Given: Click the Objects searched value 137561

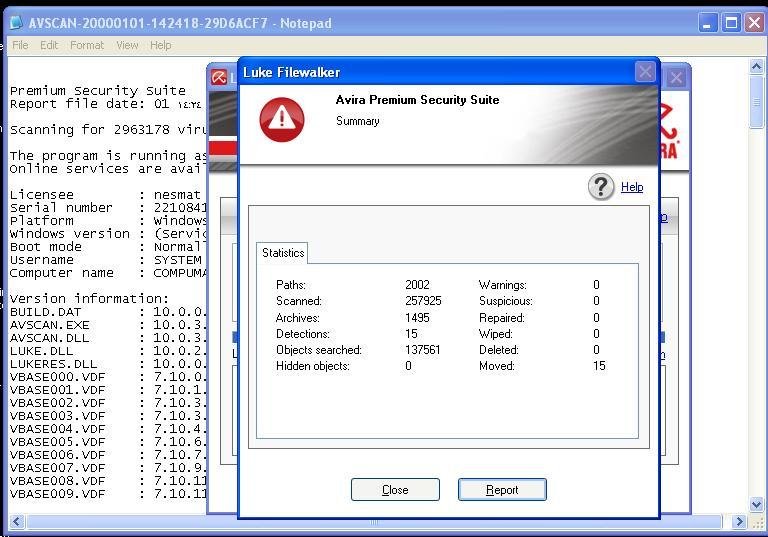Looking at the screenshot, I should coord(423,350).
